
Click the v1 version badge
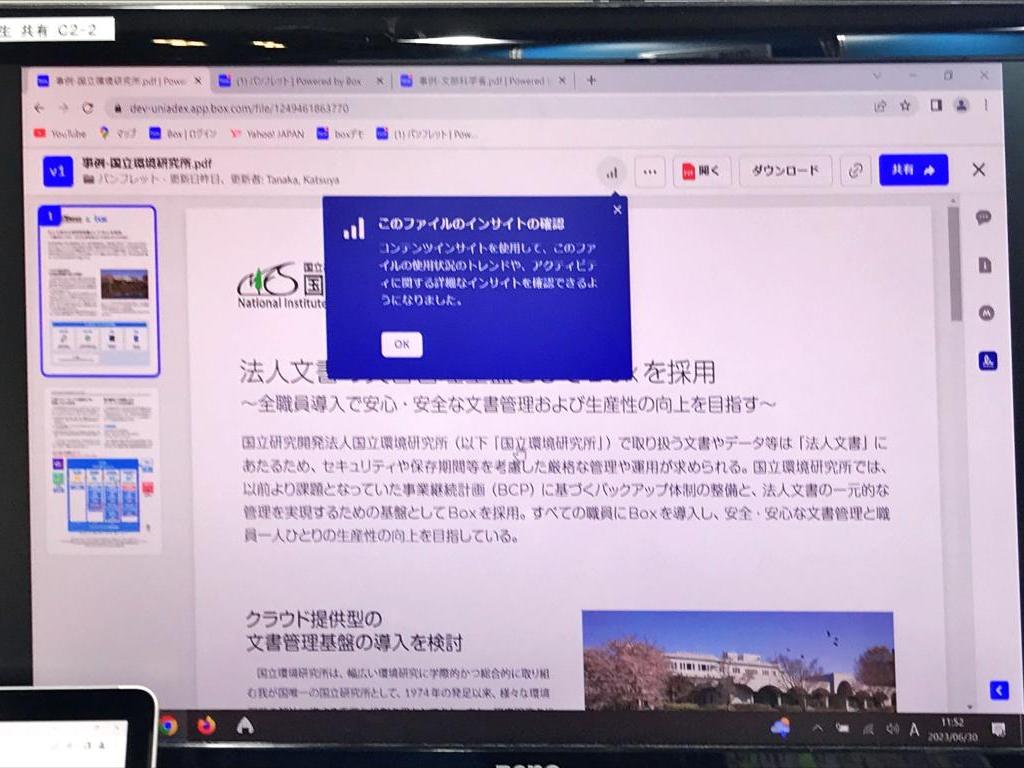coord(57,171)
